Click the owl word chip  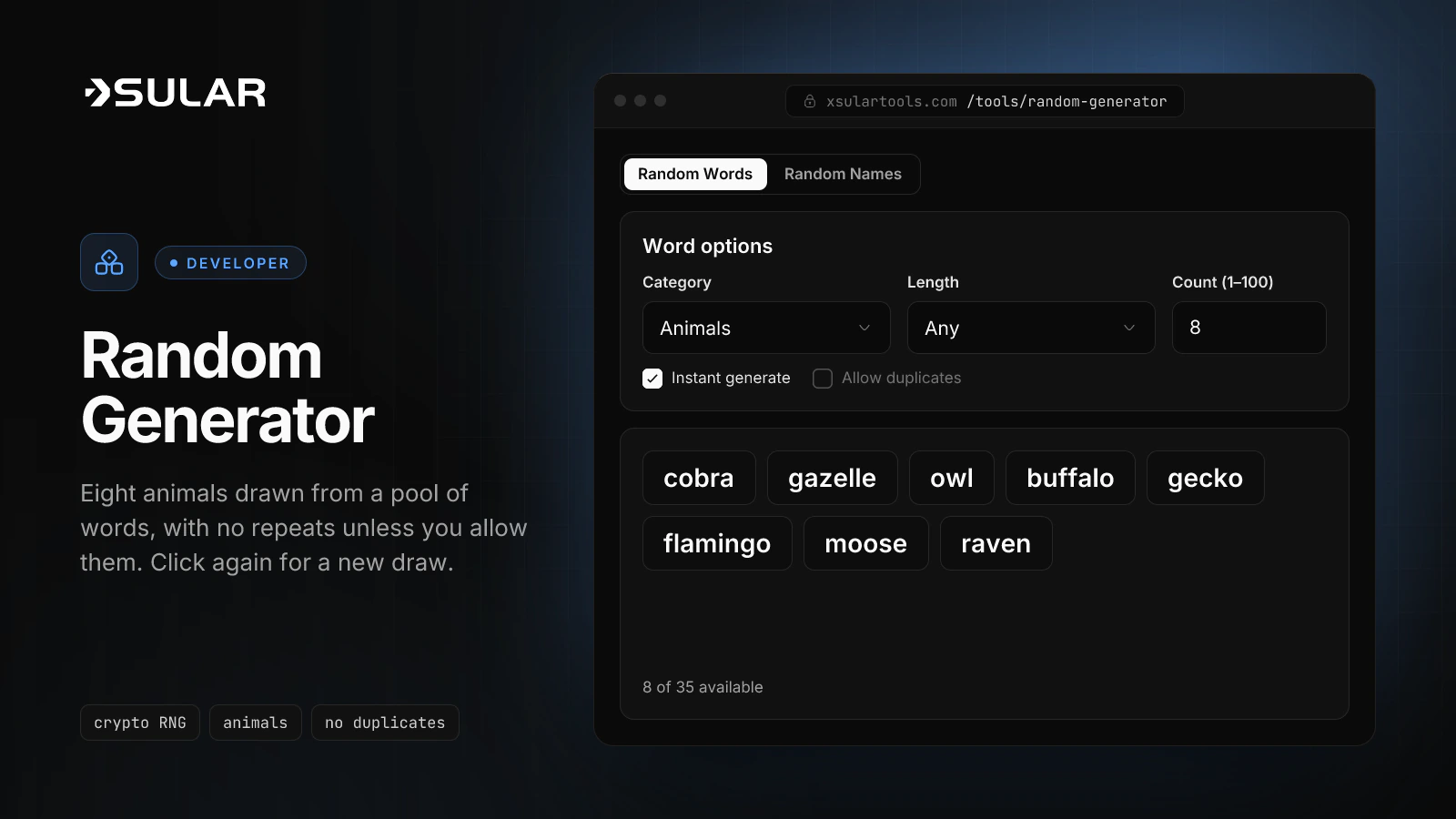click(x=952, y=478)
